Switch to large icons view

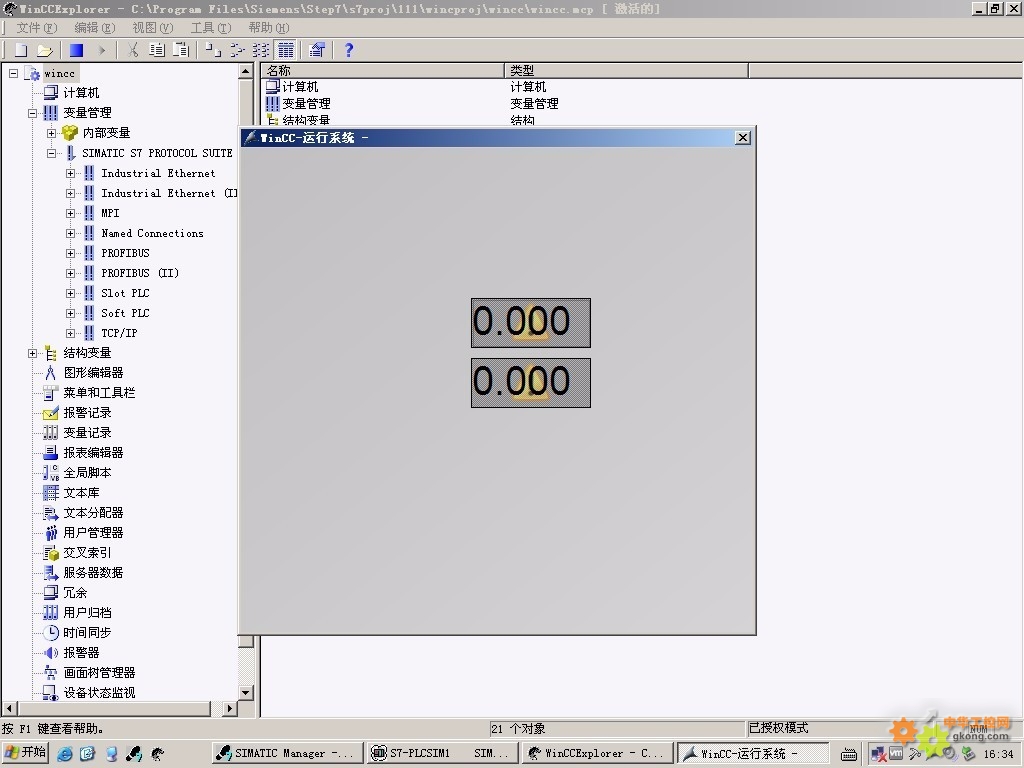tap(213, 50)
